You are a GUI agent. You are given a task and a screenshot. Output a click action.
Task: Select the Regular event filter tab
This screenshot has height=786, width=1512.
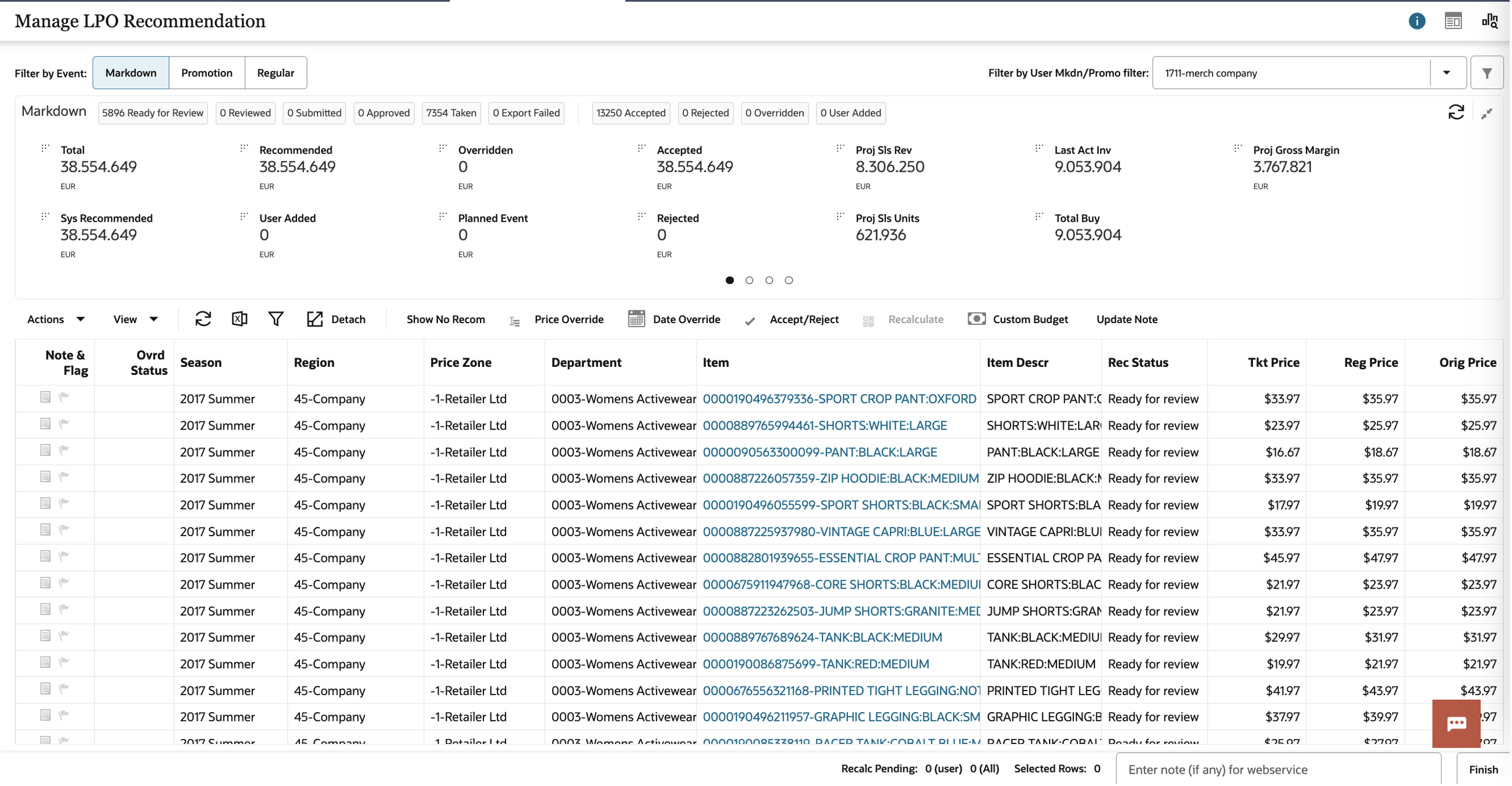point(275,73)
